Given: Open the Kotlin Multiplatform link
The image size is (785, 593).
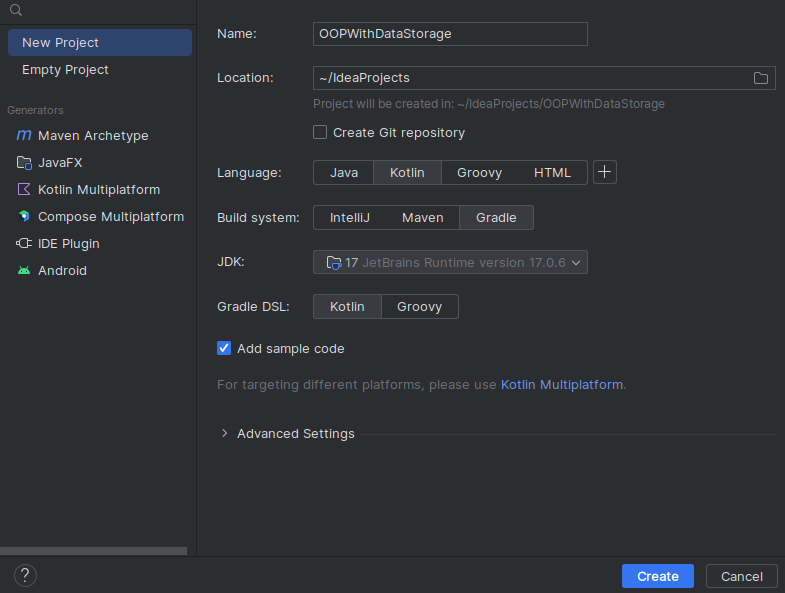Looking at the screenshot, I should 562,385.
